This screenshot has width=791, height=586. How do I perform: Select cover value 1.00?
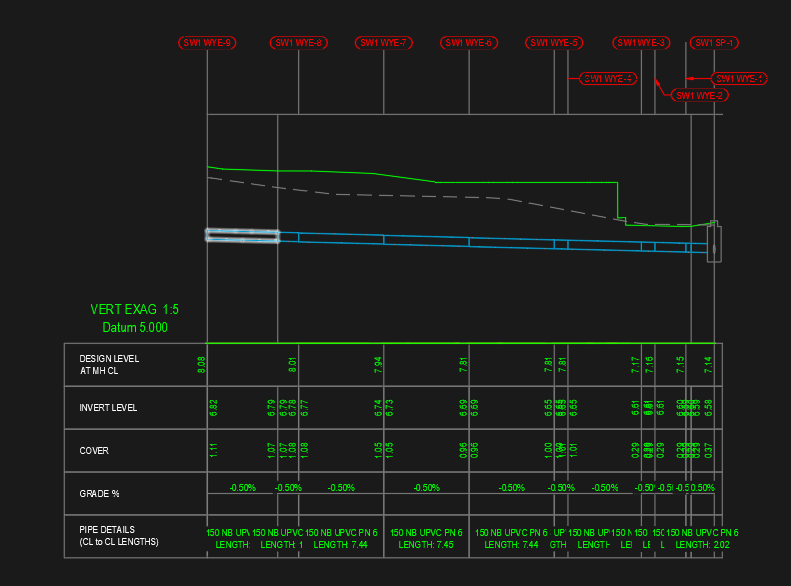tap(549, 450)
